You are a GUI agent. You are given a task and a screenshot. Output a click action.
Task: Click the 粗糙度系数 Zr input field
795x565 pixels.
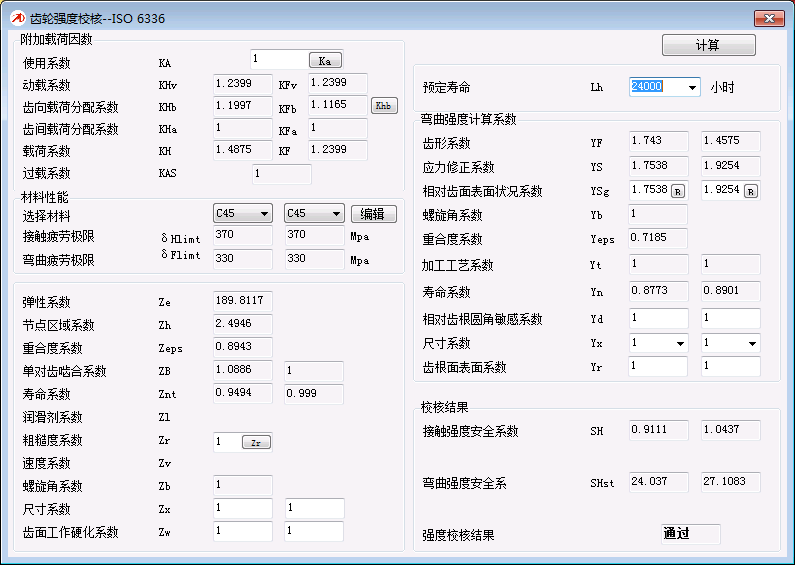pos(228,442)
